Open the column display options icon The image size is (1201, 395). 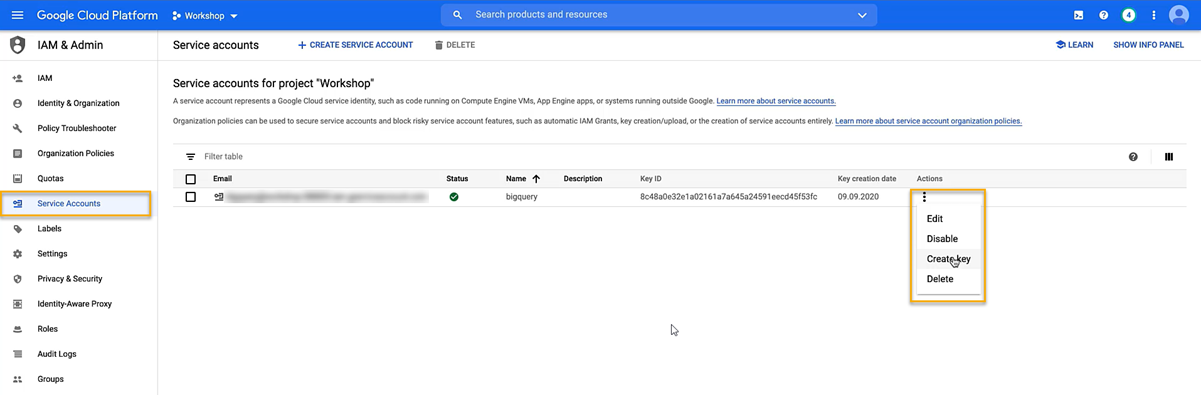[1168, 157]
